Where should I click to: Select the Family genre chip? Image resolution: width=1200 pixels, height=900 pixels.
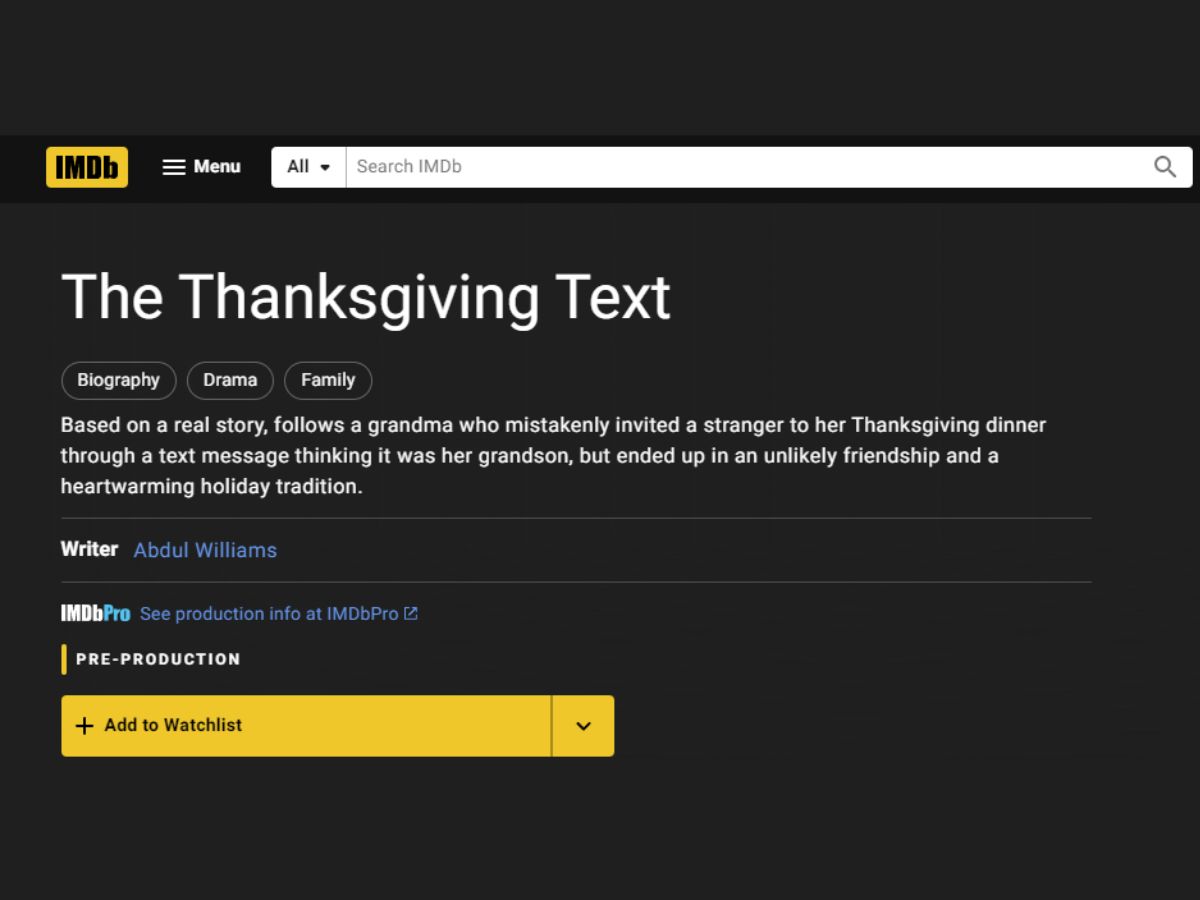pos(328,380)
